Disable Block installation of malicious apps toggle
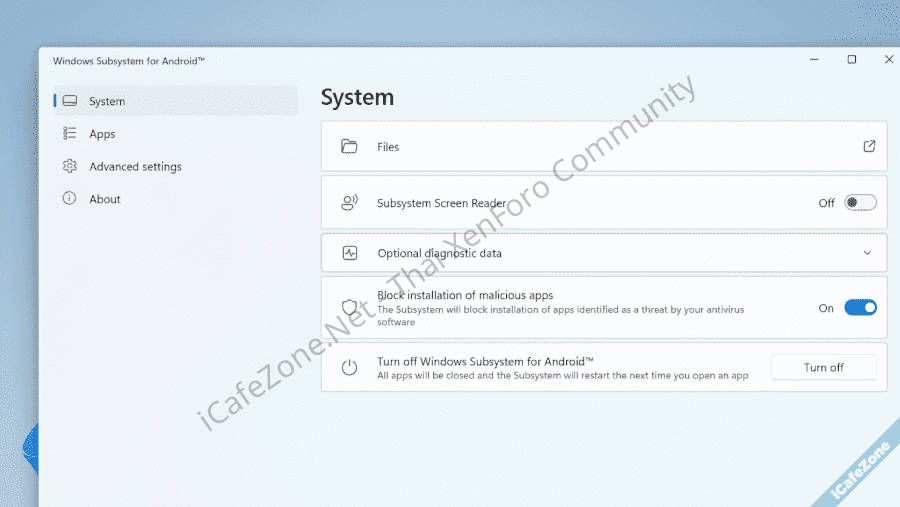The height and width of the screenshot is (507, 900). point(860,308)
